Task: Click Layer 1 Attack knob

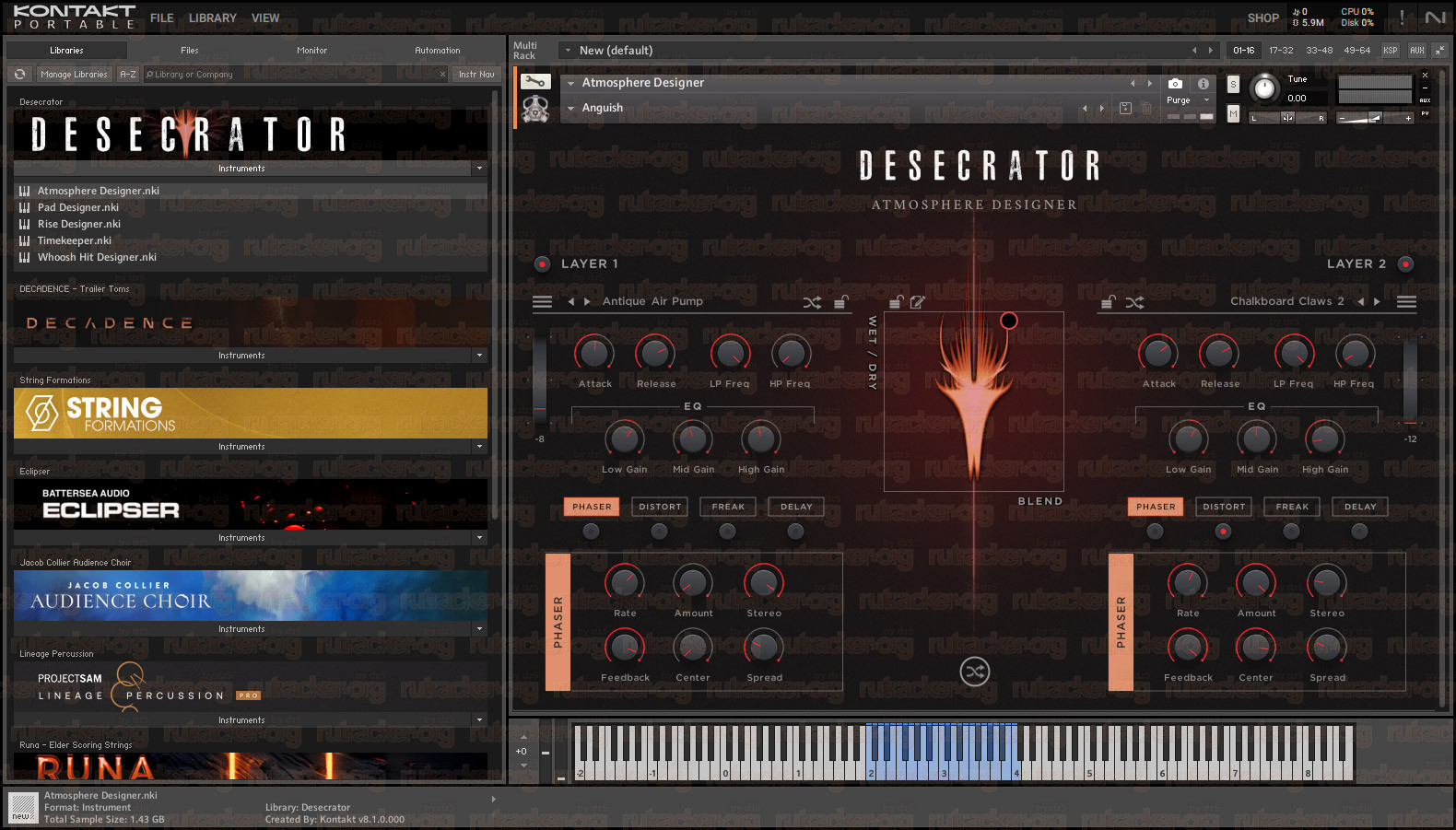Action: pos(594,353)
